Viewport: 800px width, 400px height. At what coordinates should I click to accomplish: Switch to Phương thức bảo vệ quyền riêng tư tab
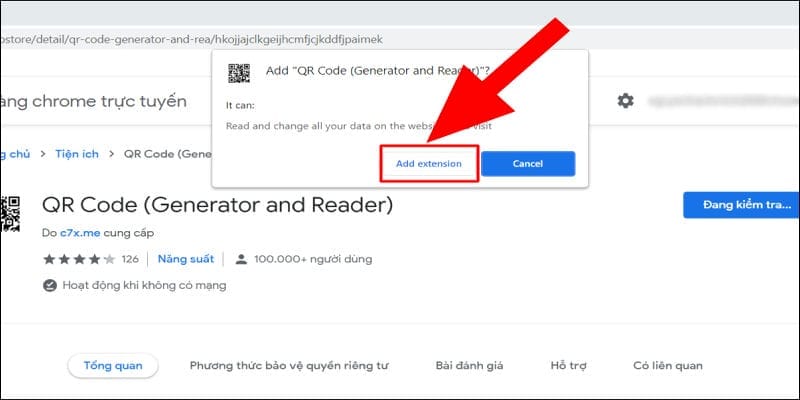click(x=289, y=366)
